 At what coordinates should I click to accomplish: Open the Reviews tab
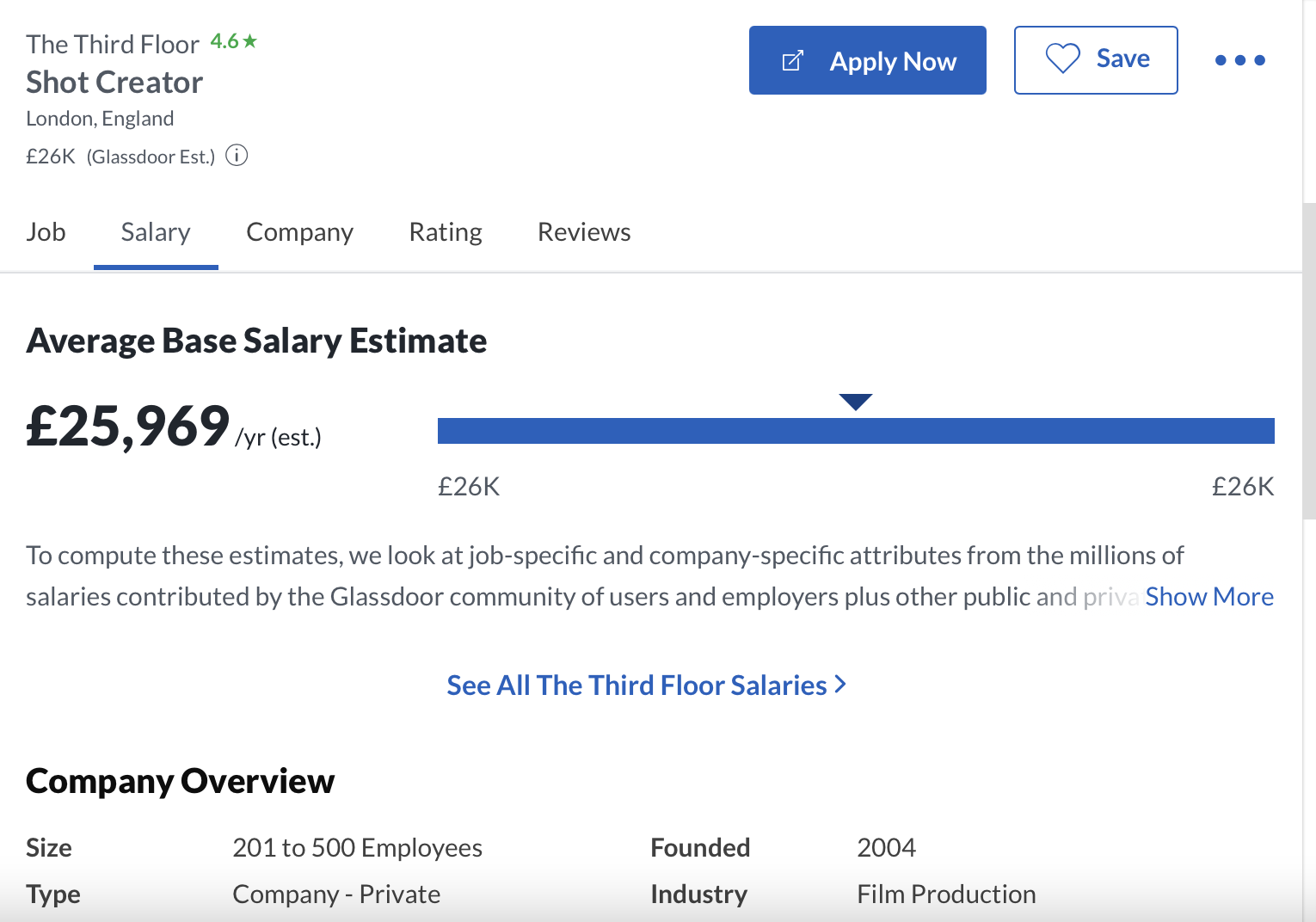click(584, 232)
